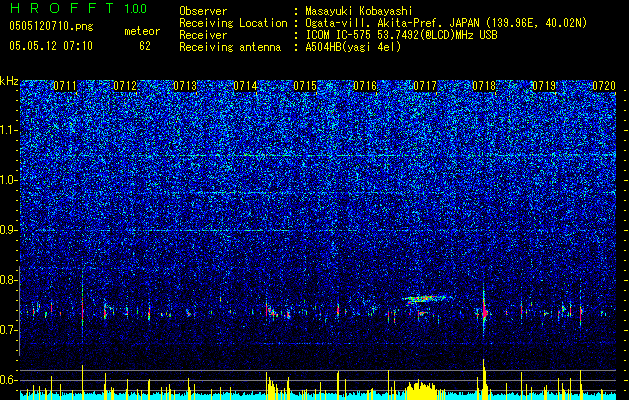
Task: Click the strong red echo burst at 0718
Action: (485, 311)
